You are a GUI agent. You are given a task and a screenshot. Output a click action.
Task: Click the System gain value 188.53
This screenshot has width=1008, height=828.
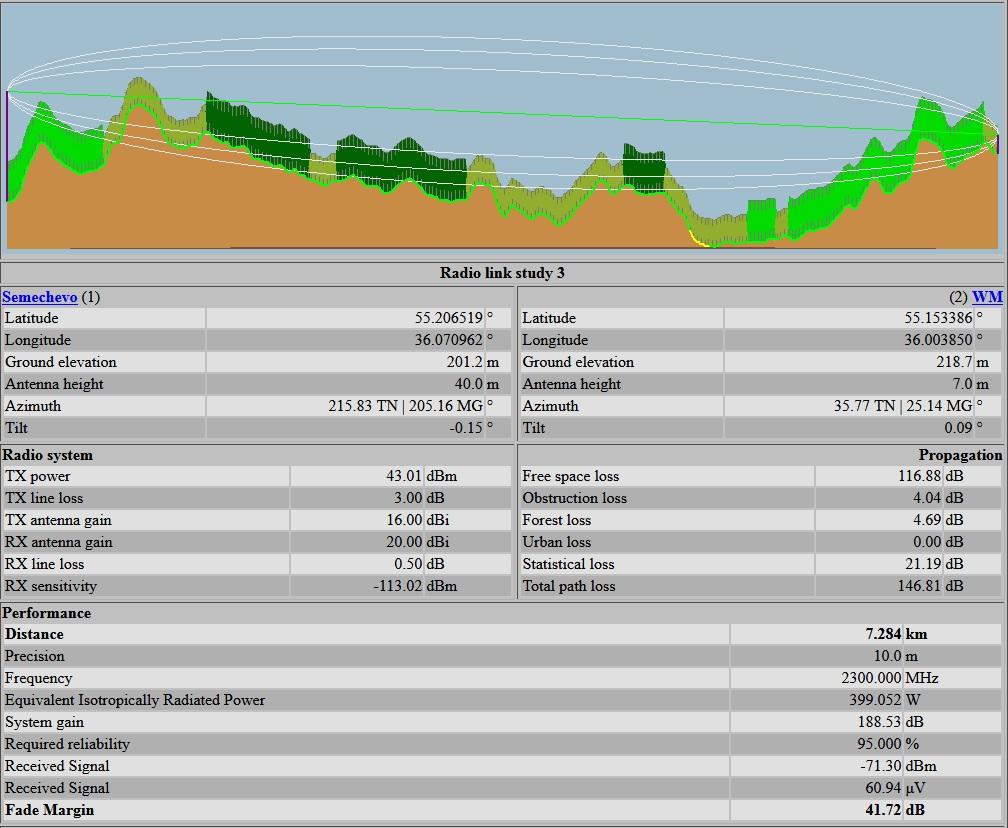tap(880, 722)
